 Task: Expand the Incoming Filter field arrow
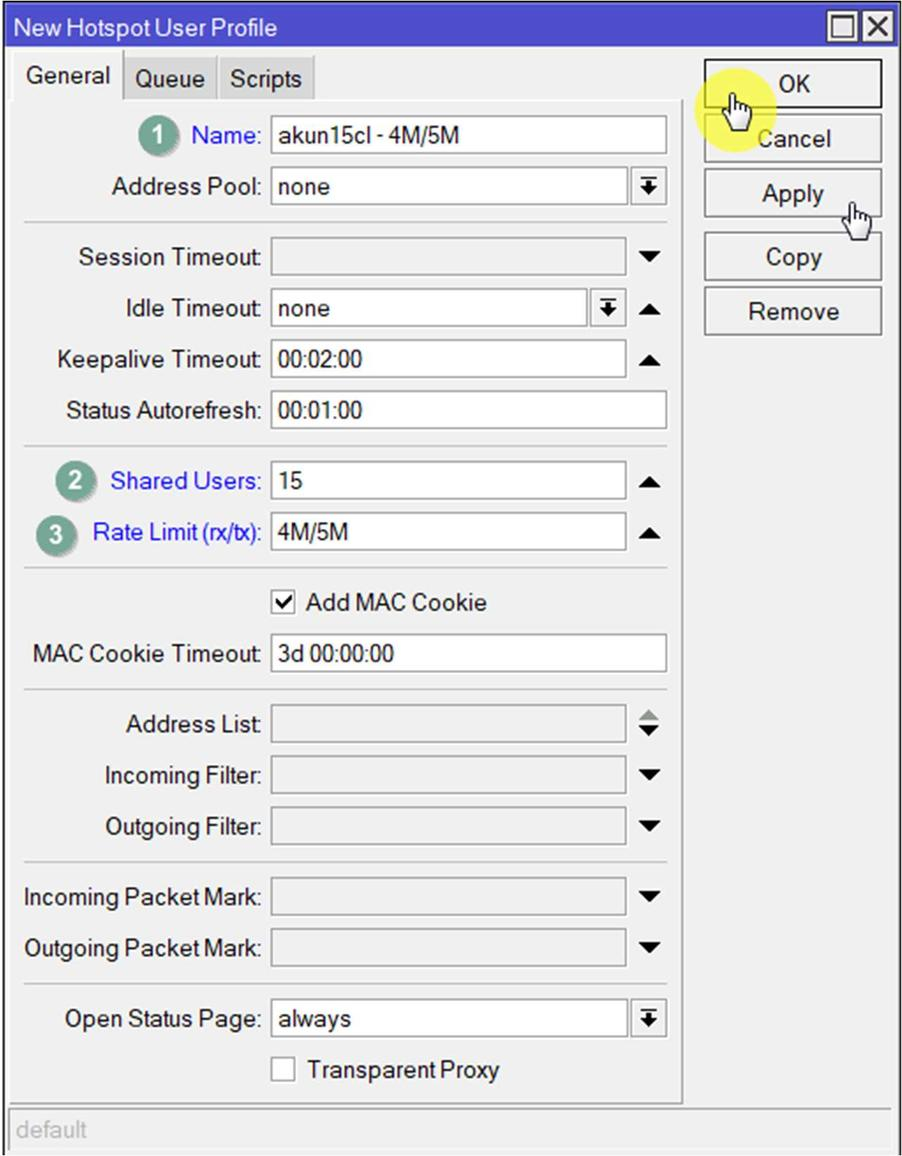tap(649, 775)
